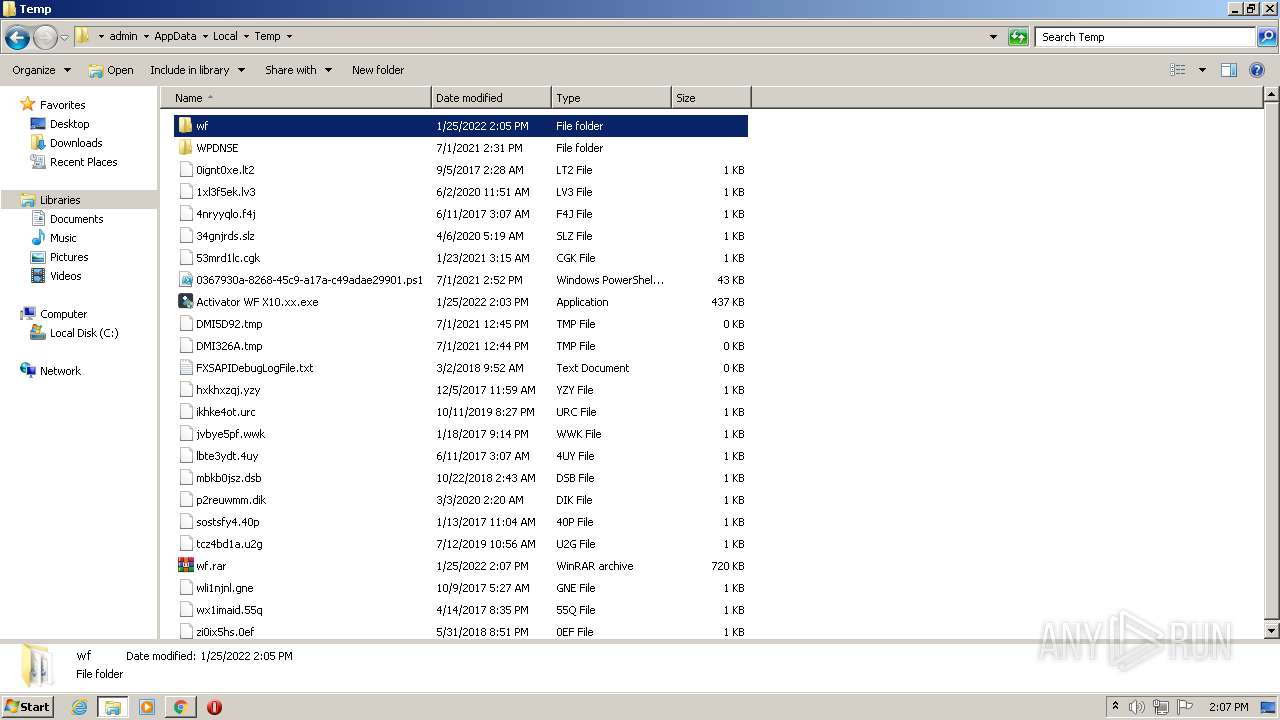Click the Action Center flag tray icon
The width and height of the screenshot is (1280, 720).
pos(1185,707)
